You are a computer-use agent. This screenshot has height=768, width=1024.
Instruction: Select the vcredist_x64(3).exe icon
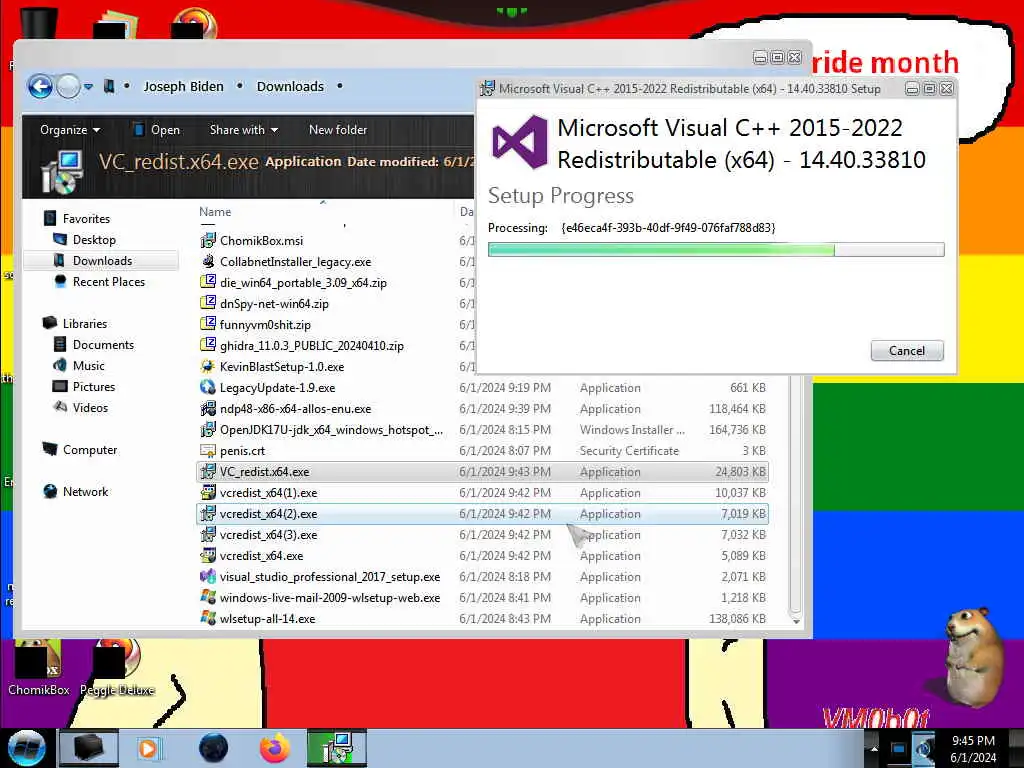pyautogui.click(x=208, y=534)
